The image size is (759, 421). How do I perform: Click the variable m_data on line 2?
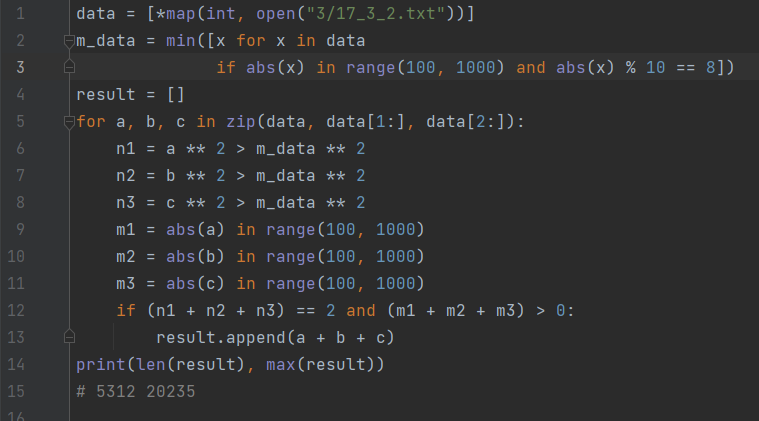(106, 41)
